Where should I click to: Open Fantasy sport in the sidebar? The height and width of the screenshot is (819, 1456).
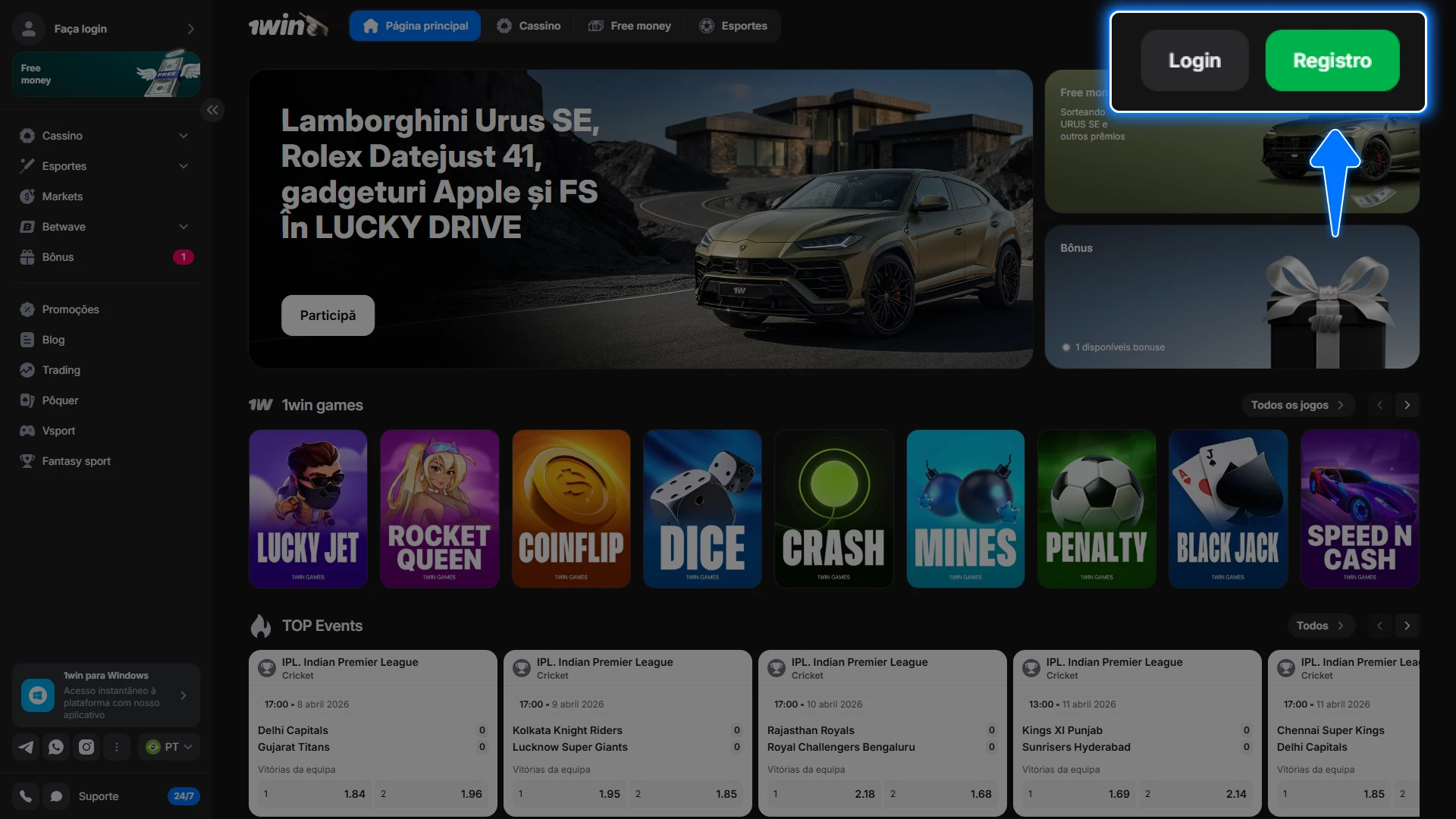pos(106,461)
